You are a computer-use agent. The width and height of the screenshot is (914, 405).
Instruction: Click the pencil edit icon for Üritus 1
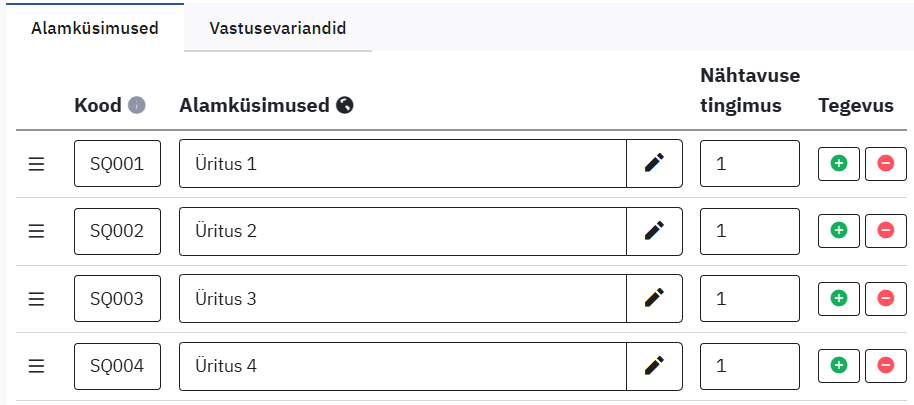[x=654, y=163]
